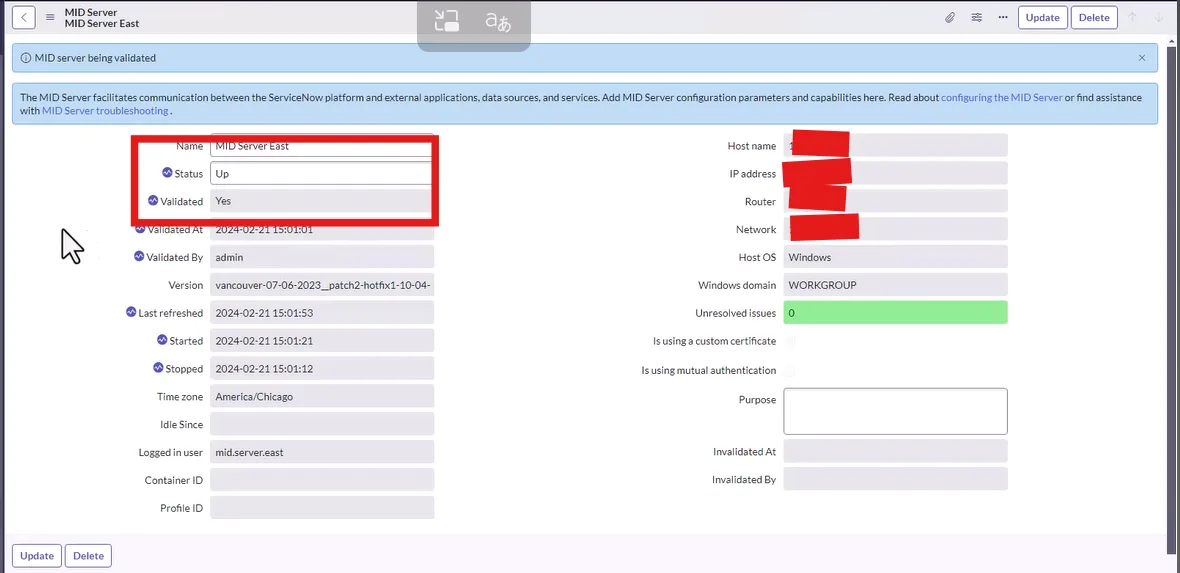
Task: Open the three-dots more options menu
Action: (1003, 17)
